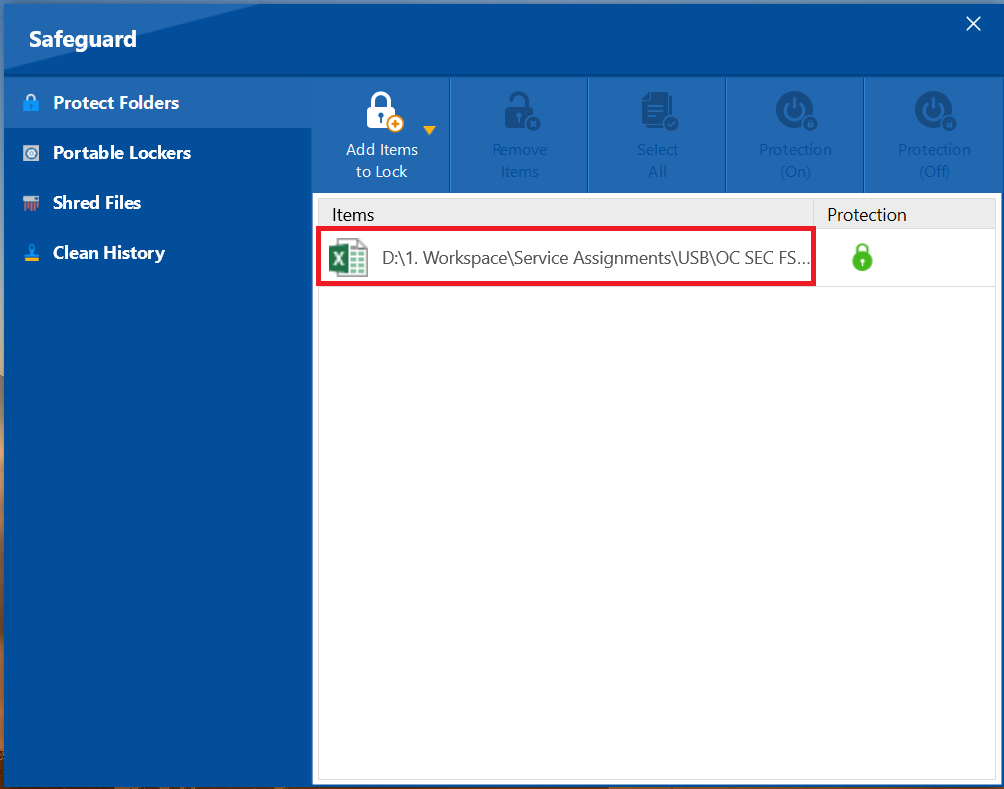1004x789 pixels.
Task: Click the safe icon beside Portable Lockers
Action: tap(31, 153)
